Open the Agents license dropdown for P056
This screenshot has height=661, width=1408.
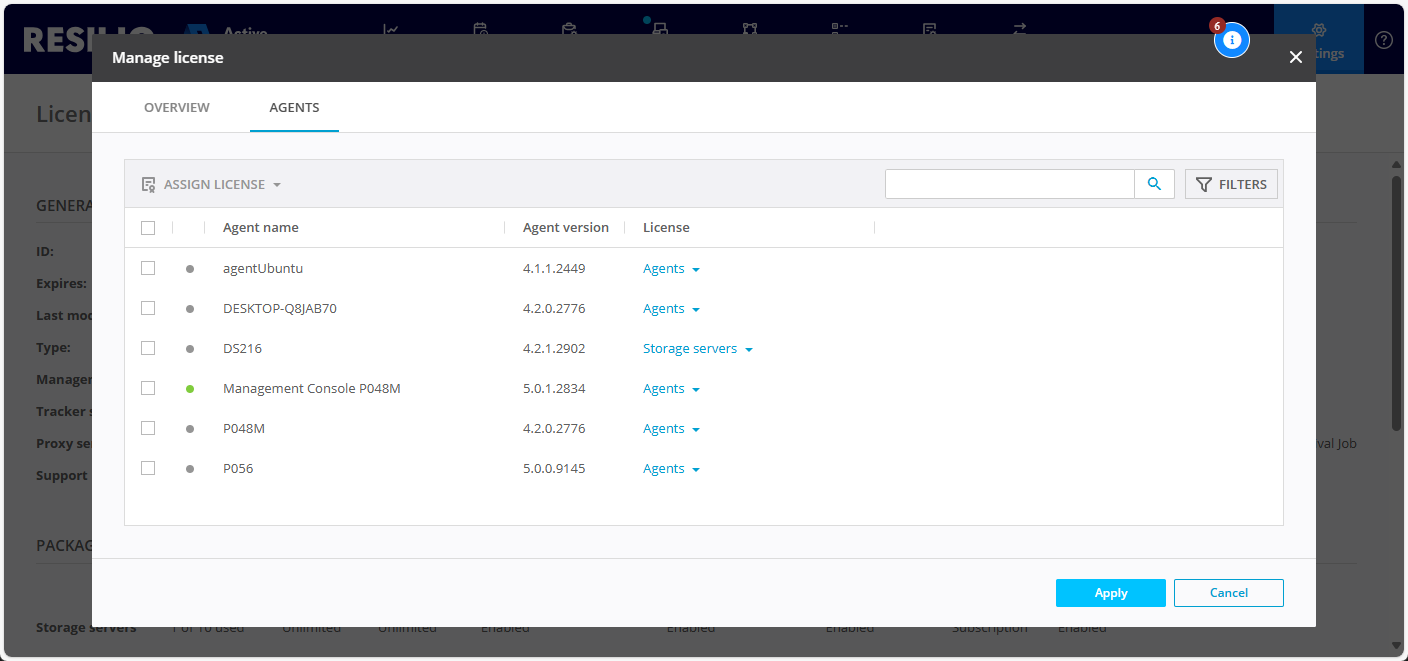click(x=671, y=469)
